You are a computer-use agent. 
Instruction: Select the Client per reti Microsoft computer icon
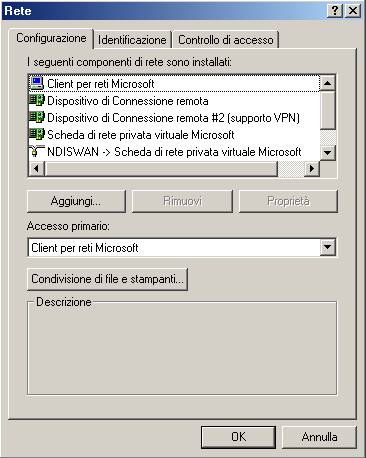[x=37, y=83]
